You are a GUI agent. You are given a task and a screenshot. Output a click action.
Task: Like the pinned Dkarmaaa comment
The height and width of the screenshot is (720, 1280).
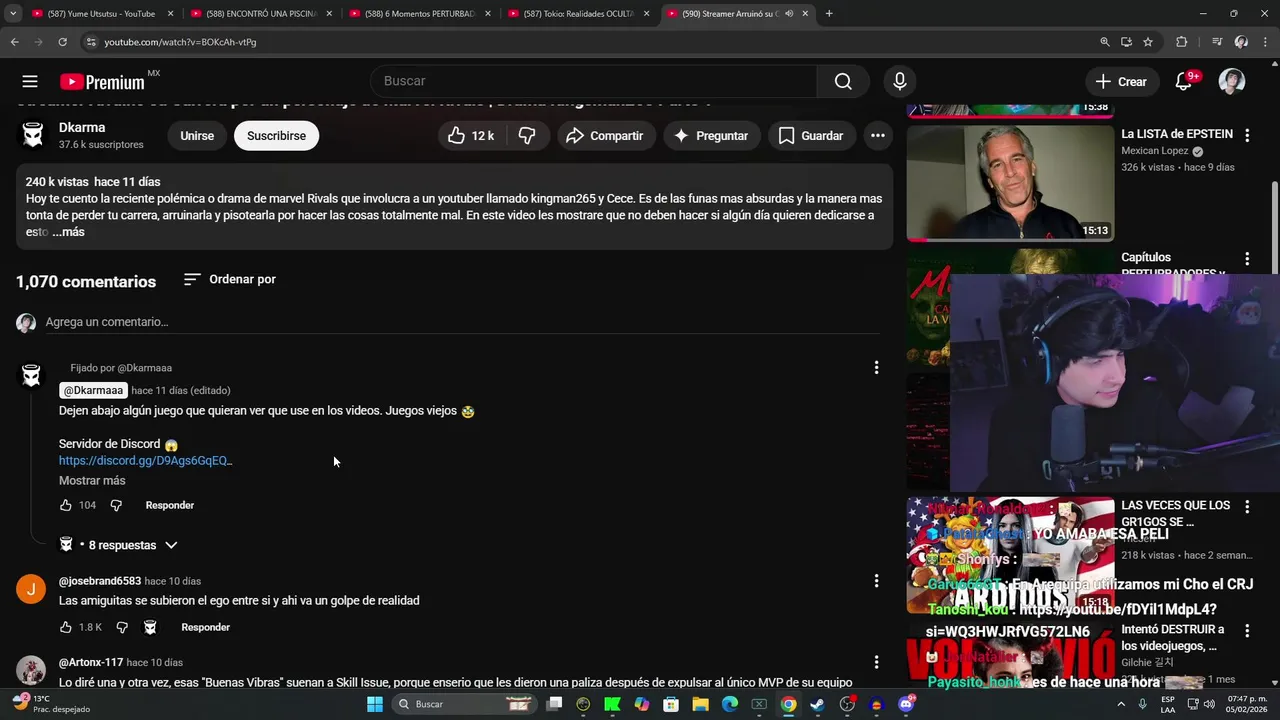[66, 506]
